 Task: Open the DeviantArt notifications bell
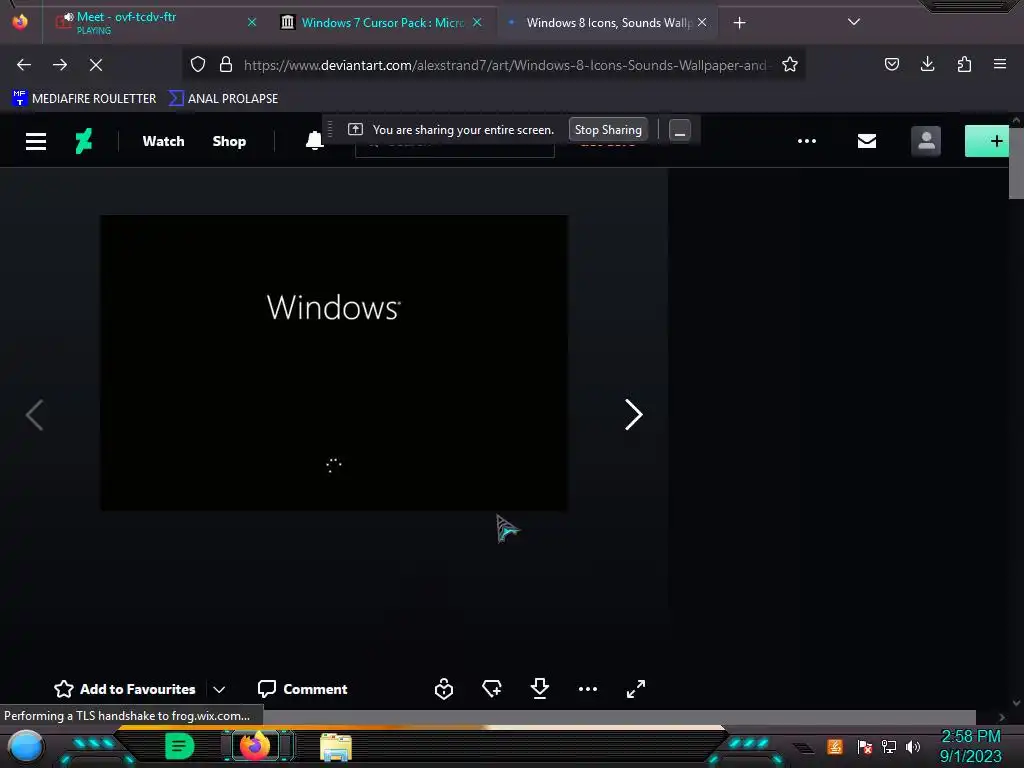click(314, 140)
